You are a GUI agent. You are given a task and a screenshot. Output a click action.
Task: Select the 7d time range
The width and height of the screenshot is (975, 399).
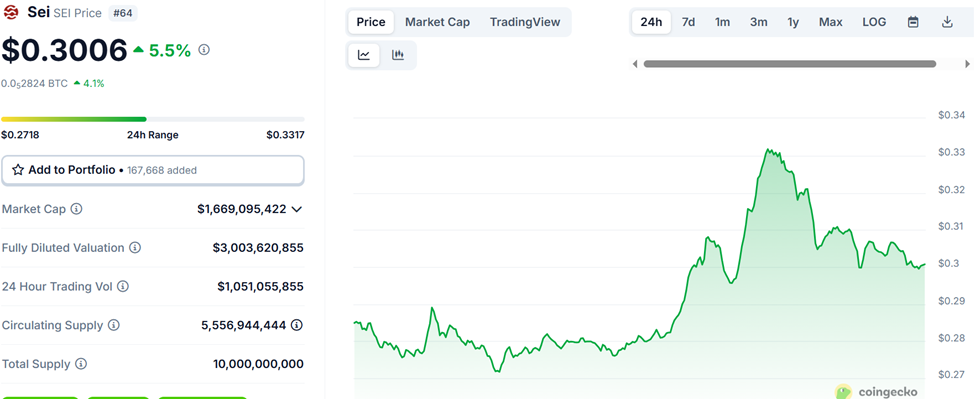[x=688, y=22]
